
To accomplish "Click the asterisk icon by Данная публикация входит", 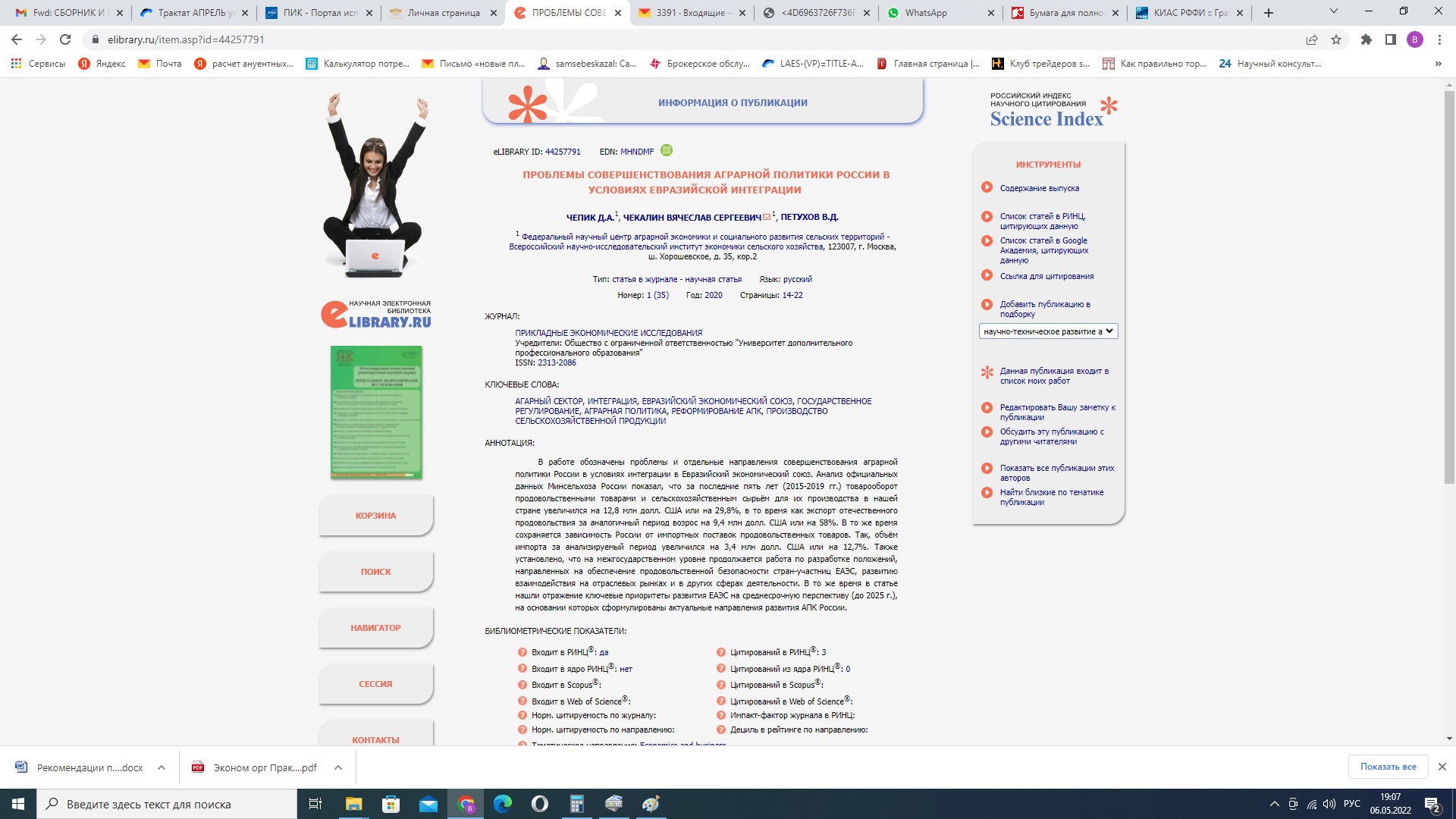I will 987,372.
